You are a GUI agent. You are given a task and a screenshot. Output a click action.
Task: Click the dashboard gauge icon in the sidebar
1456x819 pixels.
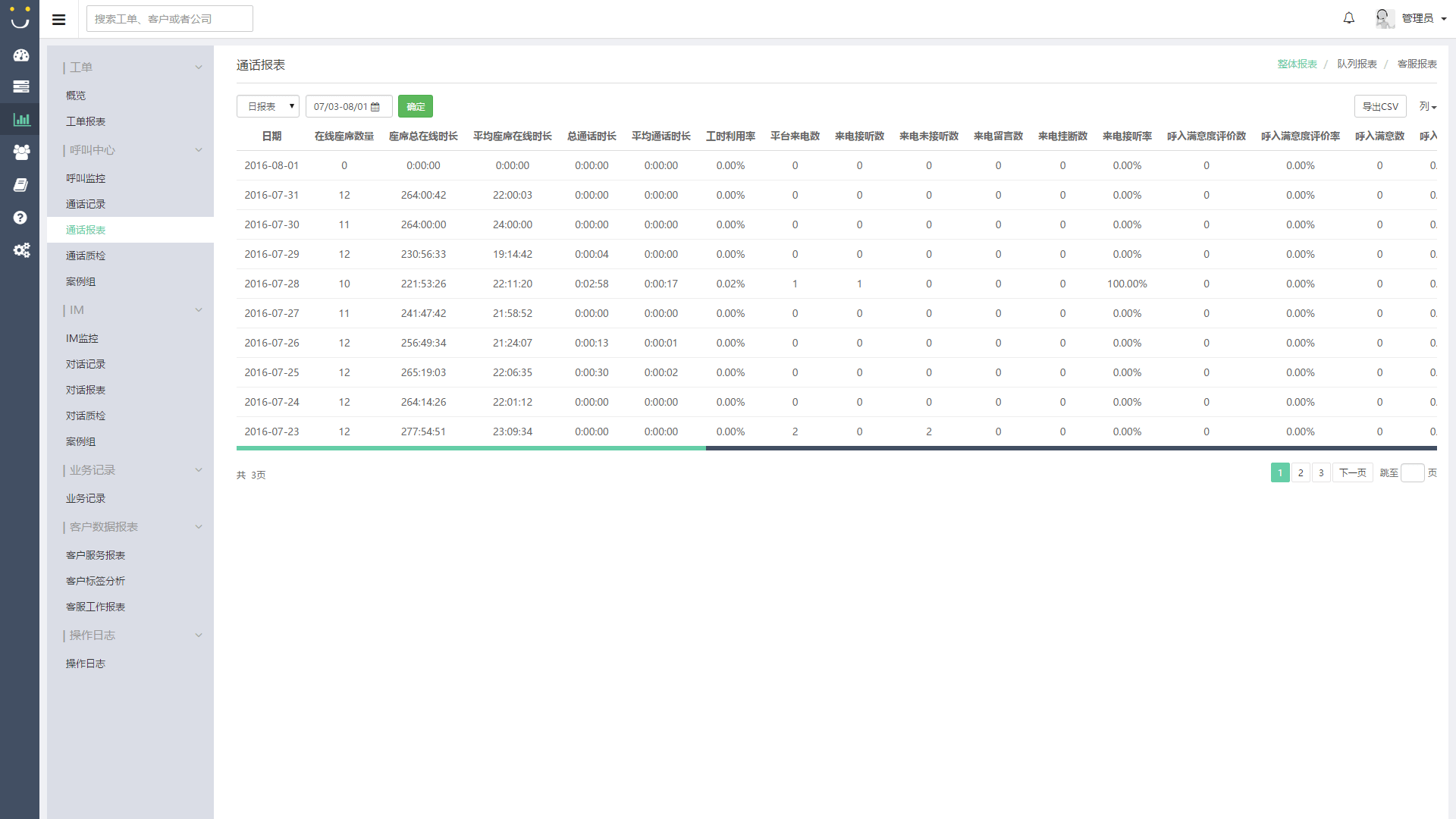tap(20, 55)
